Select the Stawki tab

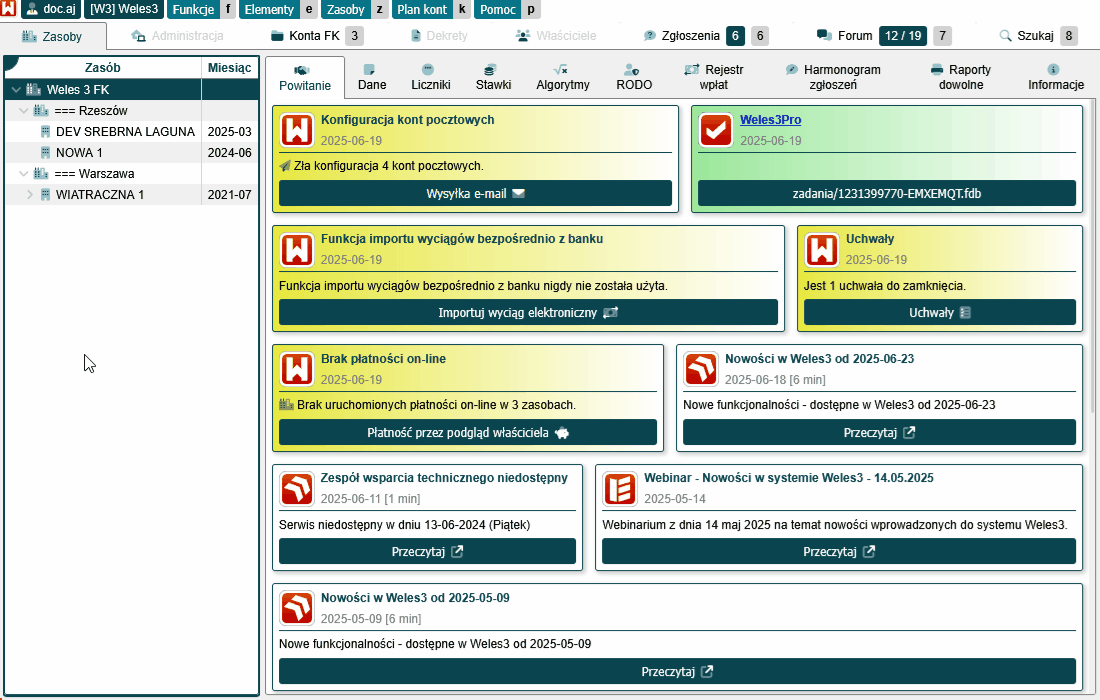coord(493,77)
